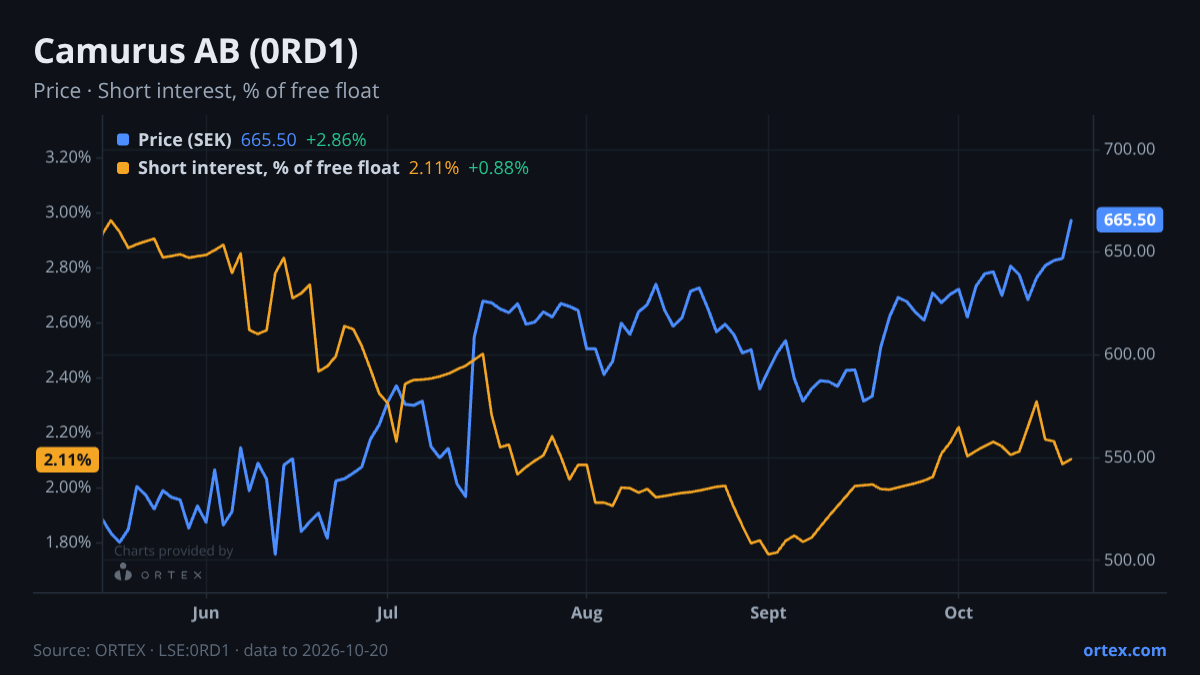Click the 2.20% left axis label
1200x675 pixels.
[x=69, y=432]
